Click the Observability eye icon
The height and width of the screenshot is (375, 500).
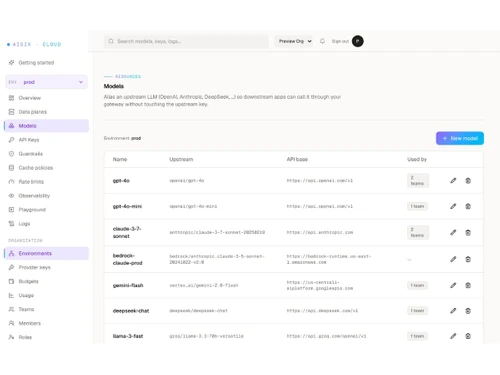(x=11, y=196)
